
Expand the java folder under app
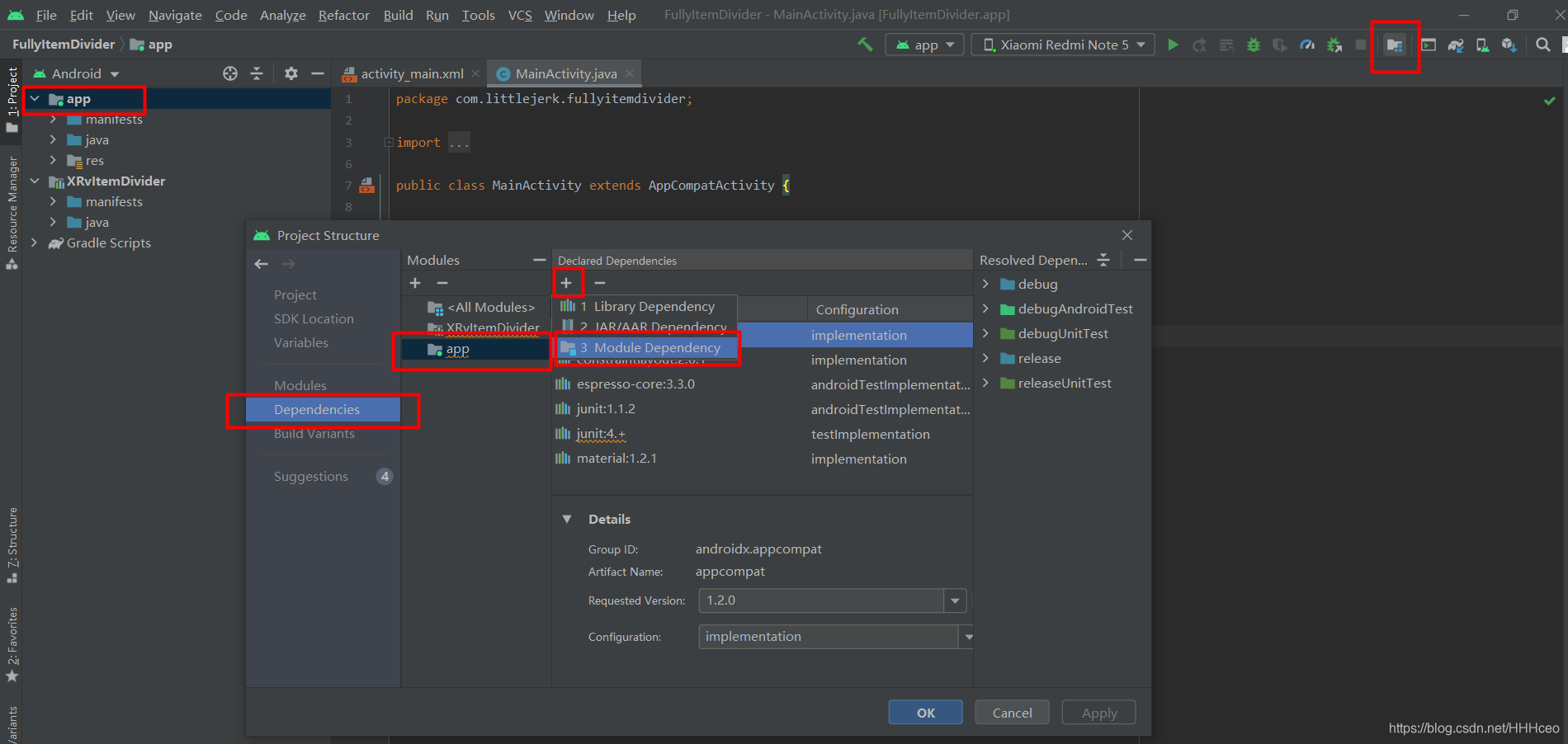pyautogui.click(x=53, y=139)
